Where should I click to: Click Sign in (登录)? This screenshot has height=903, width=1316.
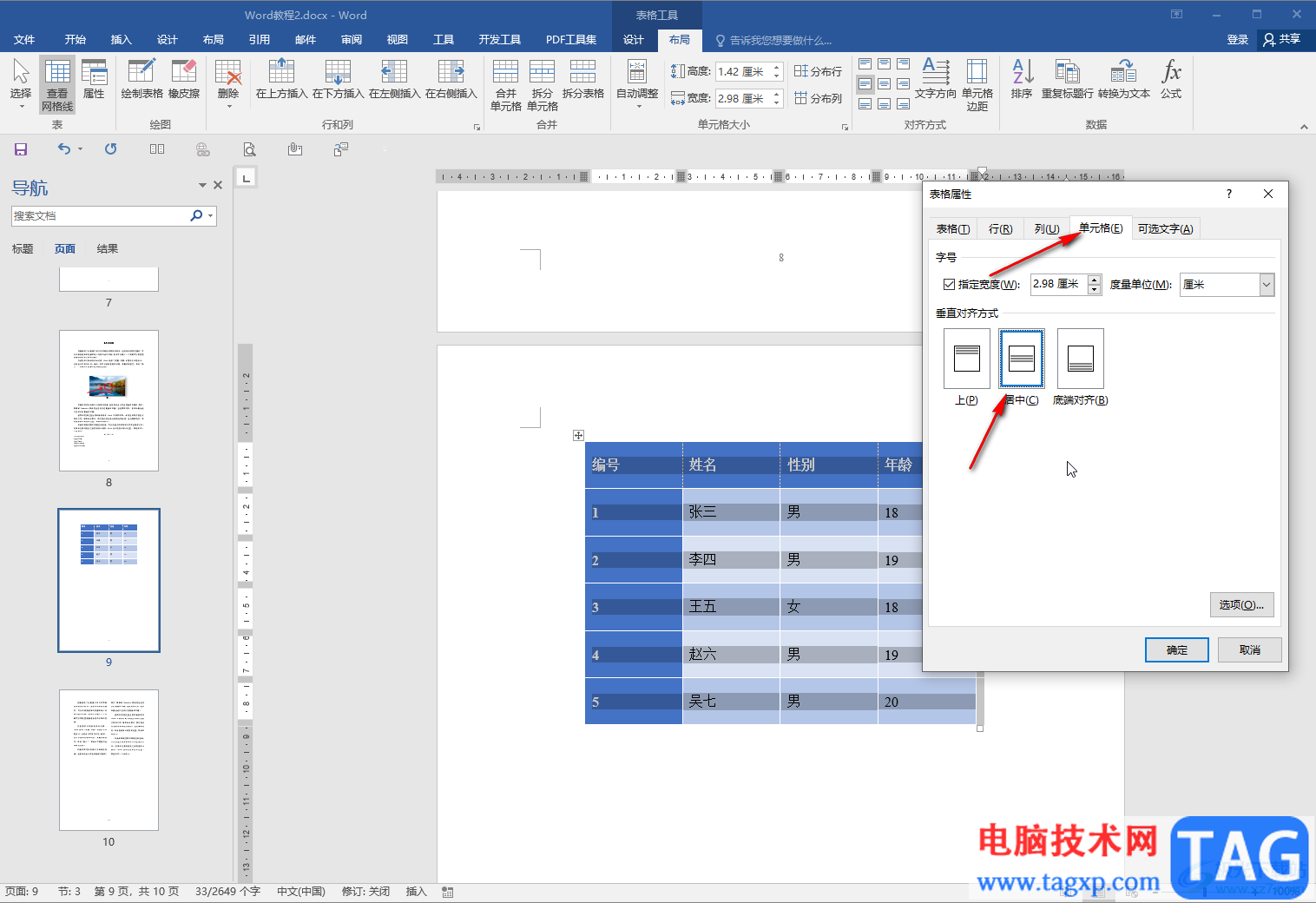(x=1237, y=40)
